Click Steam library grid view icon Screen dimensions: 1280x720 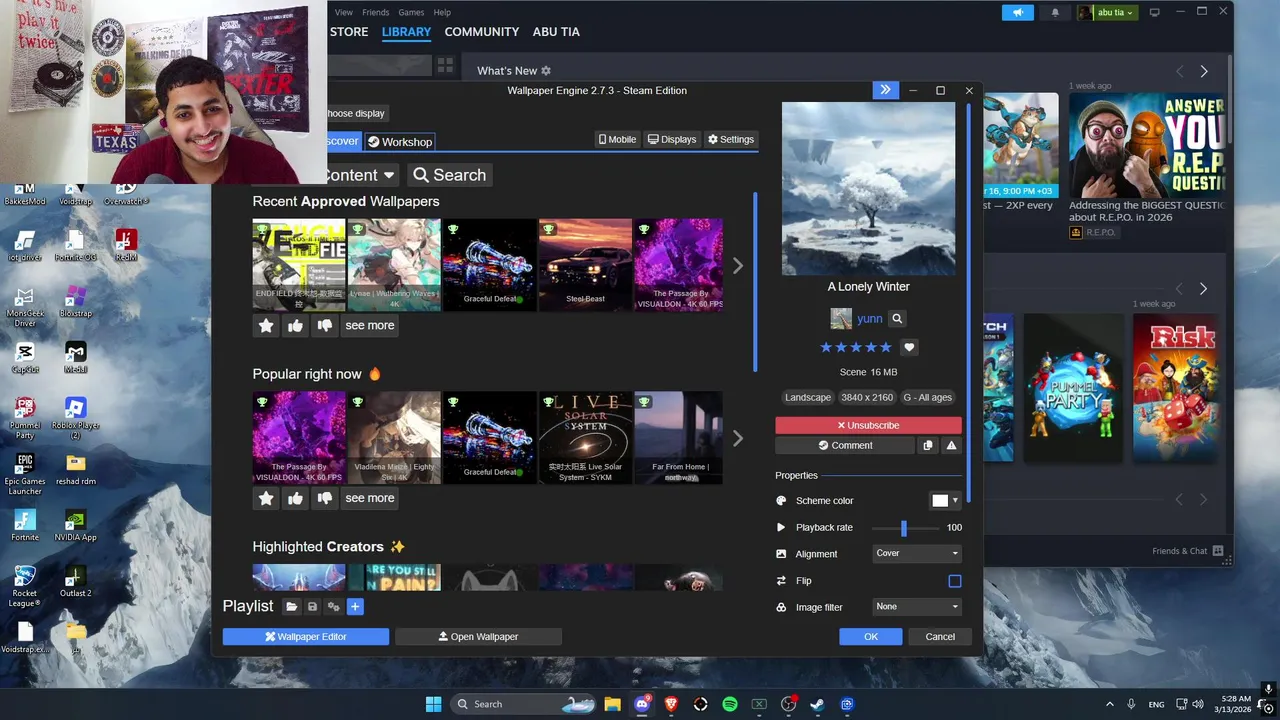[x=445, y=65]
